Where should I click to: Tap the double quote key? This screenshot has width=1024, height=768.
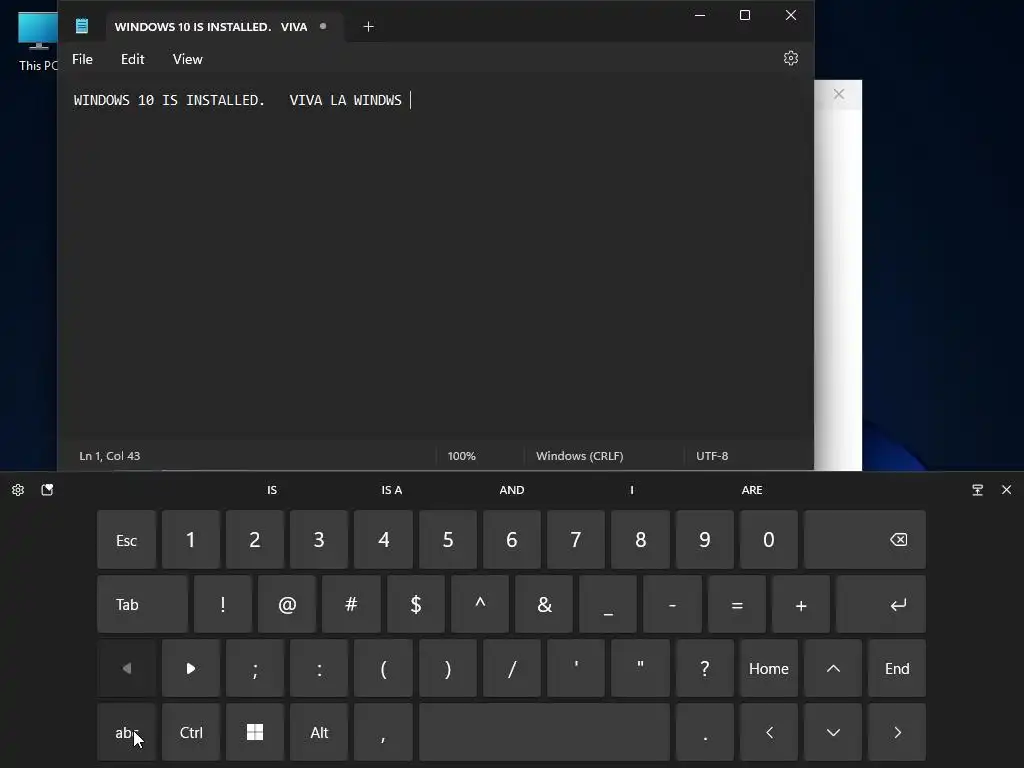point(640,668)
